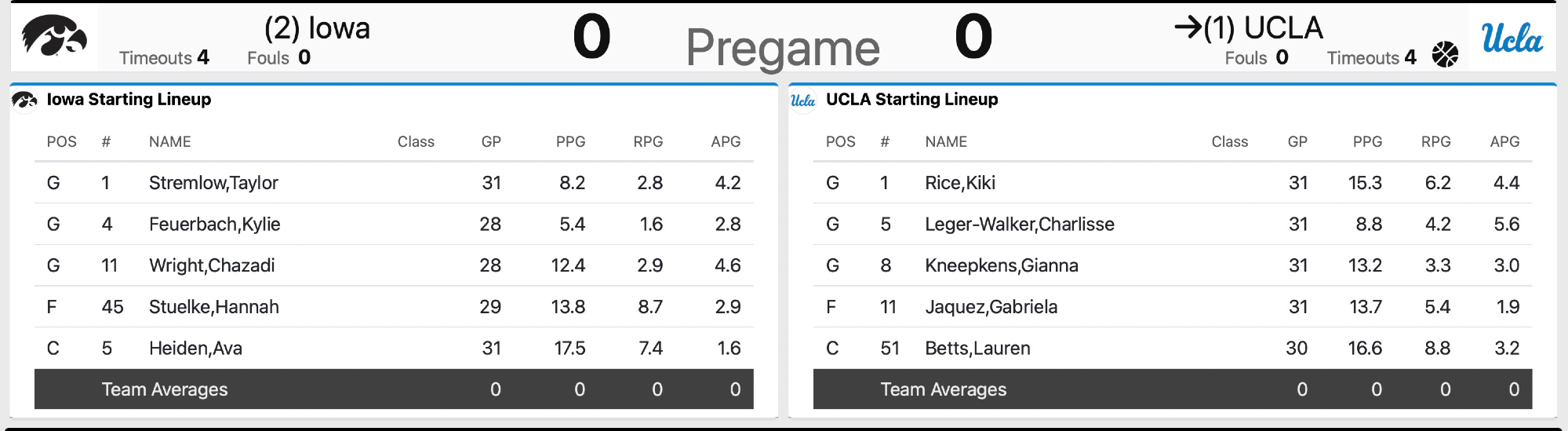
Task: Click the possession arrow beside UCLA
Action: tap(1188, 28)
